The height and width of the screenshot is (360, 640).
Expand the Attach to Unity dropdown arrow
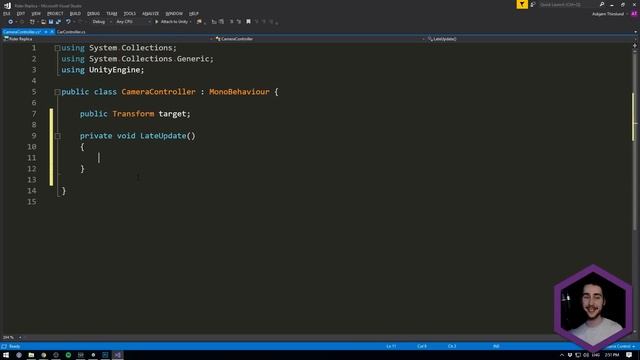click(x=191, y=22)
